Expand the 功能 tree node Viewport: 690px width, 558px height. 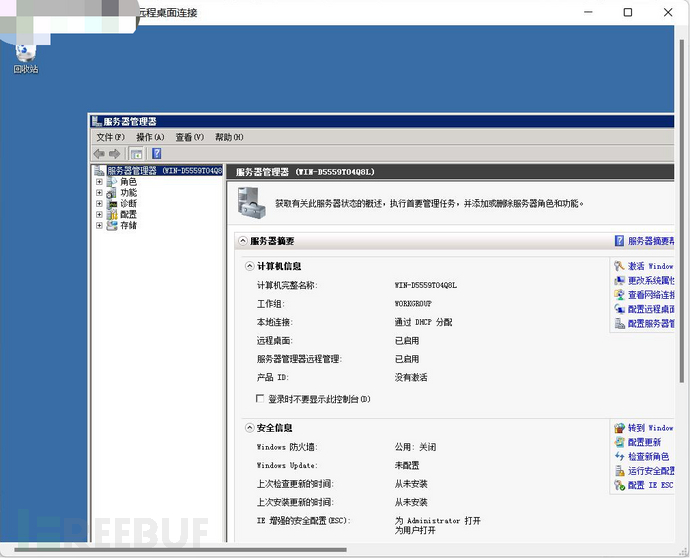pyautogui.click(x=99, y=193)
